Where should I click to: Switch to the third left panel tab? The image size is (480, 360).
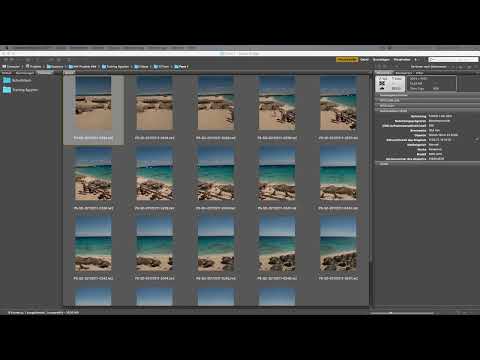click(45, 73)
